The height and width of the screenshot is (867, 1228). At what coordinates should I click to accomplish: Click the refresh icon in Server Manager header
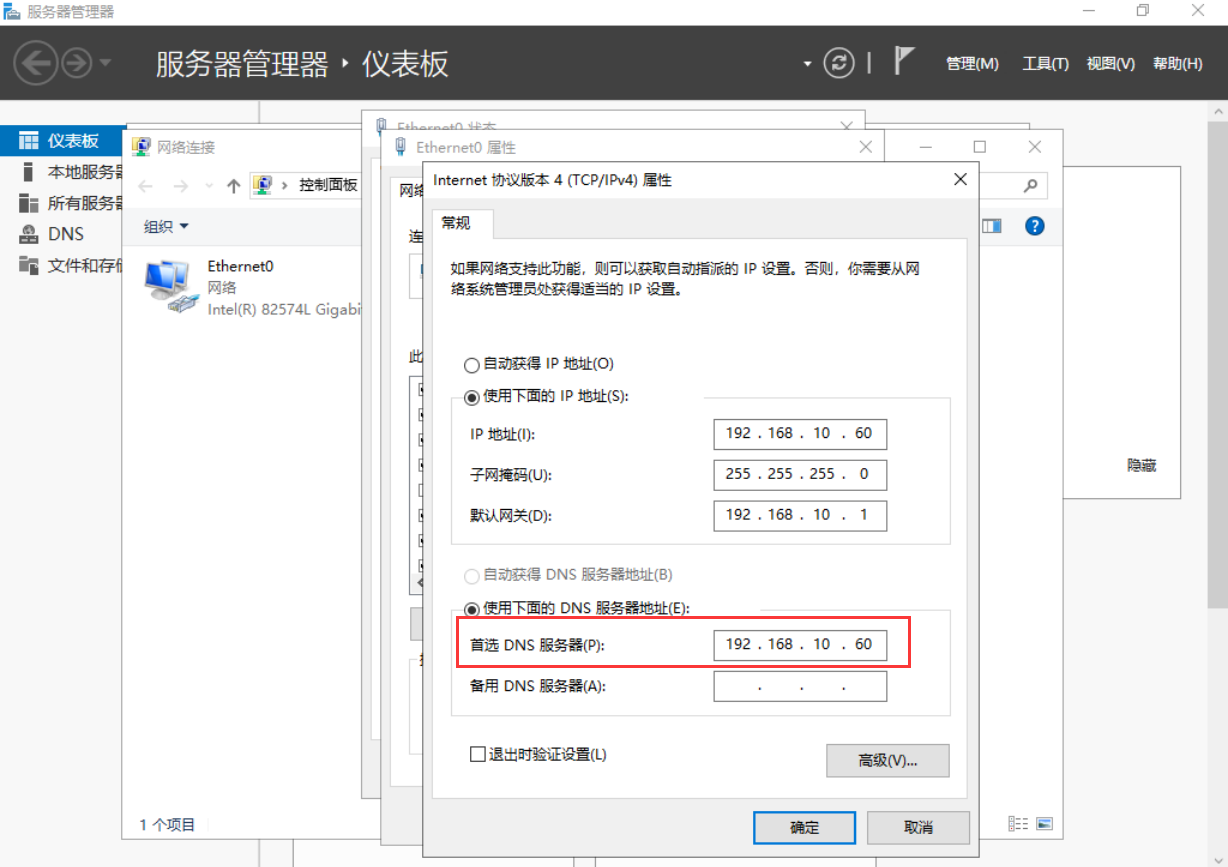[x=839, y=63]
